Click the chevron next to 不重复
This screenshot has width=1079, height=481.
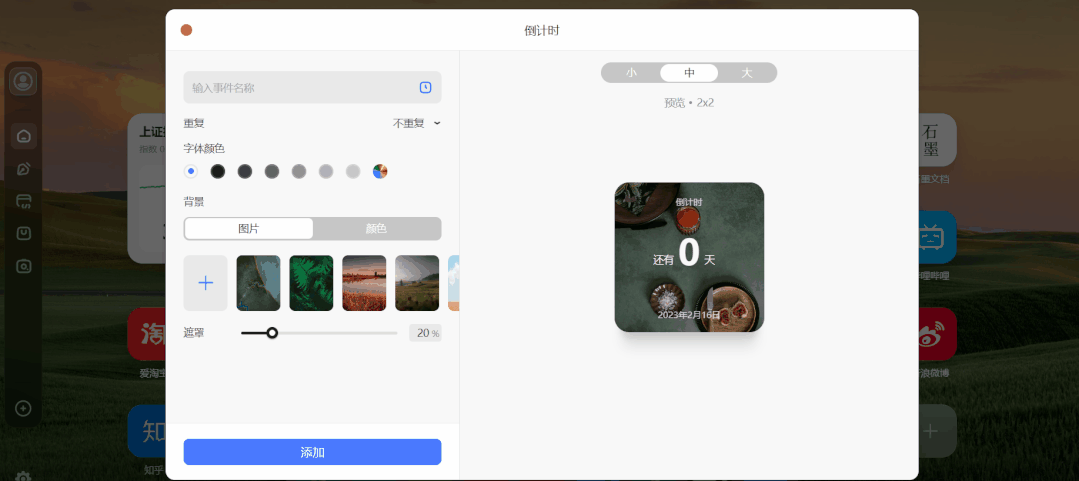point(437,124)
